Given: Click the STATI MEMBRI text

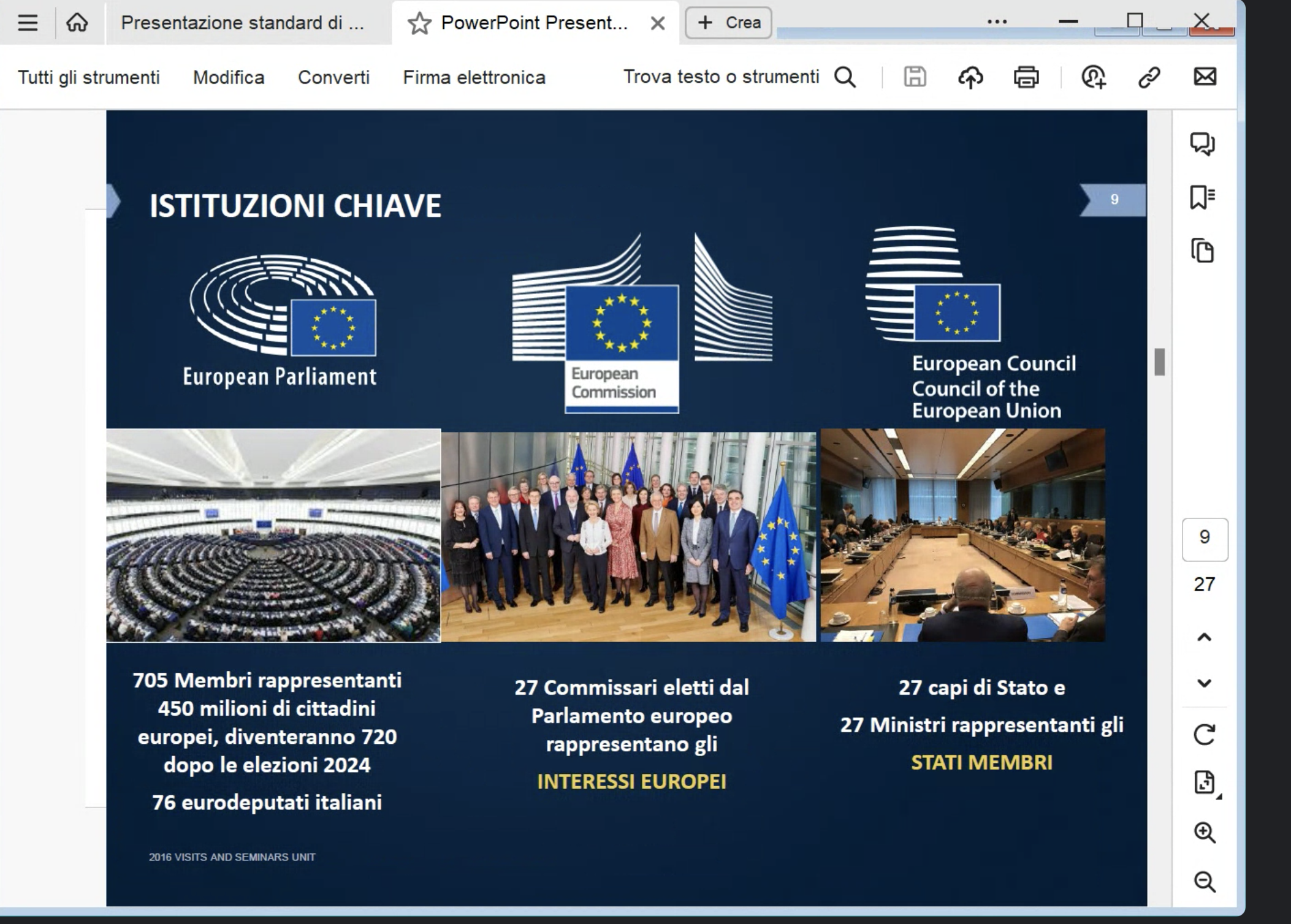Looking at the screenshot, I should pos(981,763).
